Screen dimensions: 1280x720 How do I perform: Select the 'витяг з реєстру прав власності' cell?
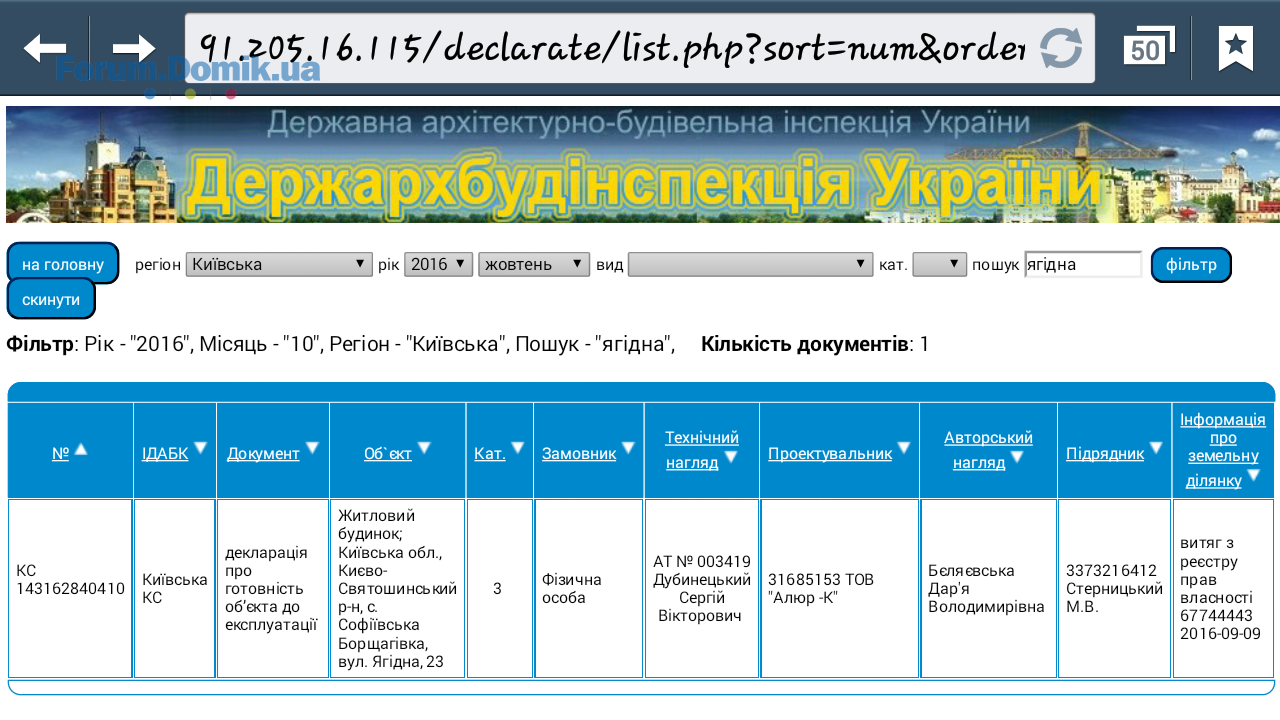click(1224, 589)
